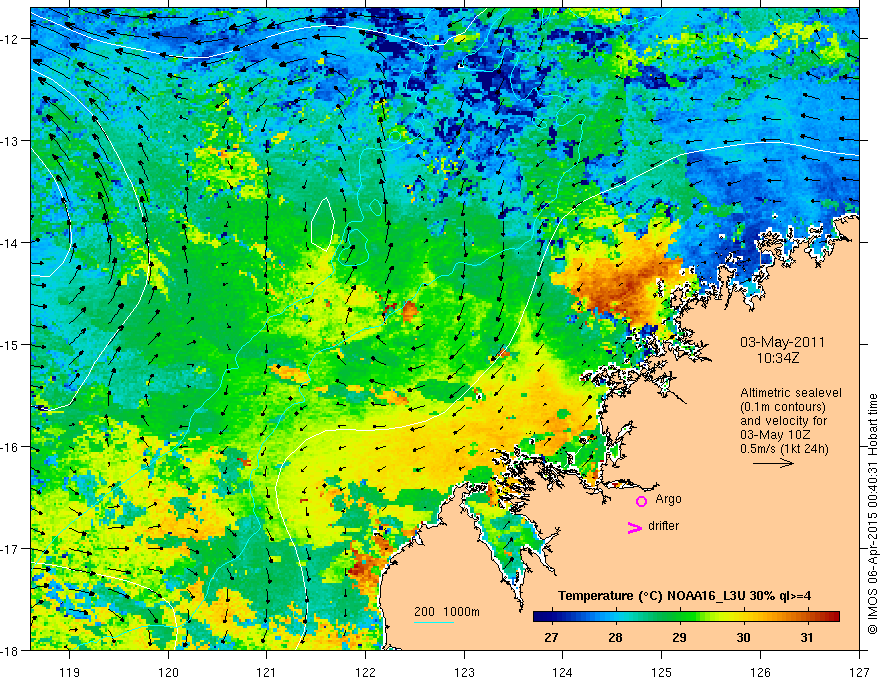This screenshot has height=680, width=880.
Task: Click the '(0.1m contours)' caption line
Action: [x=783, y=407]
